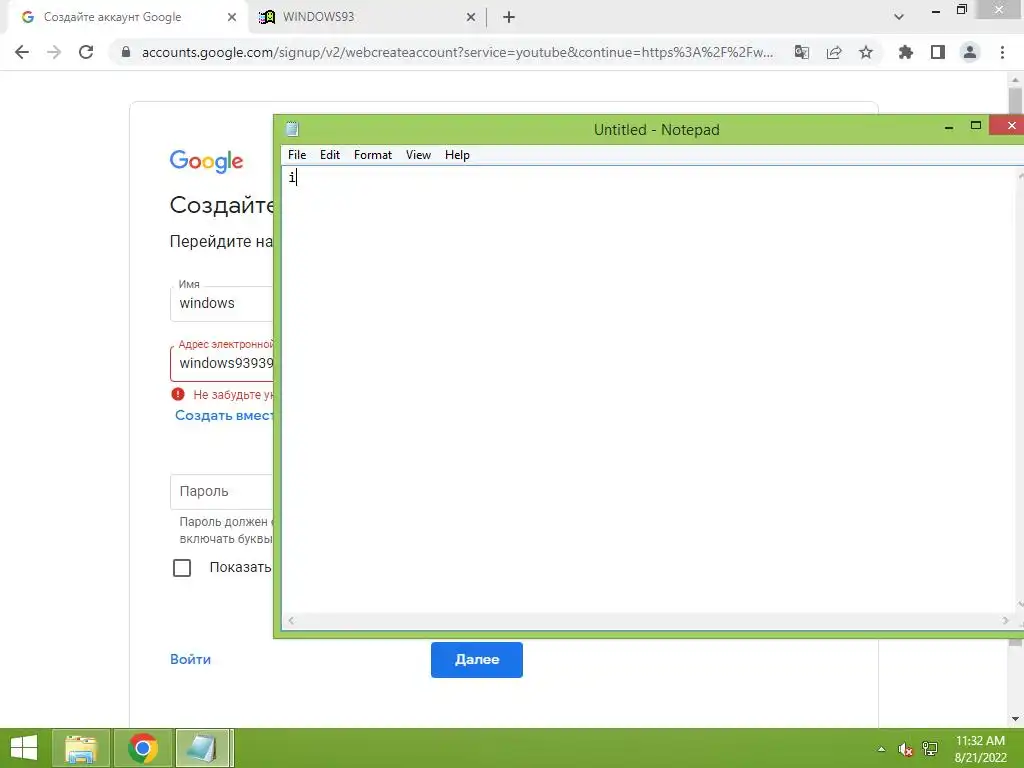Open the taskbar clock 11:32 AM
Screen dimensions: 1024x768
[980, 749]
